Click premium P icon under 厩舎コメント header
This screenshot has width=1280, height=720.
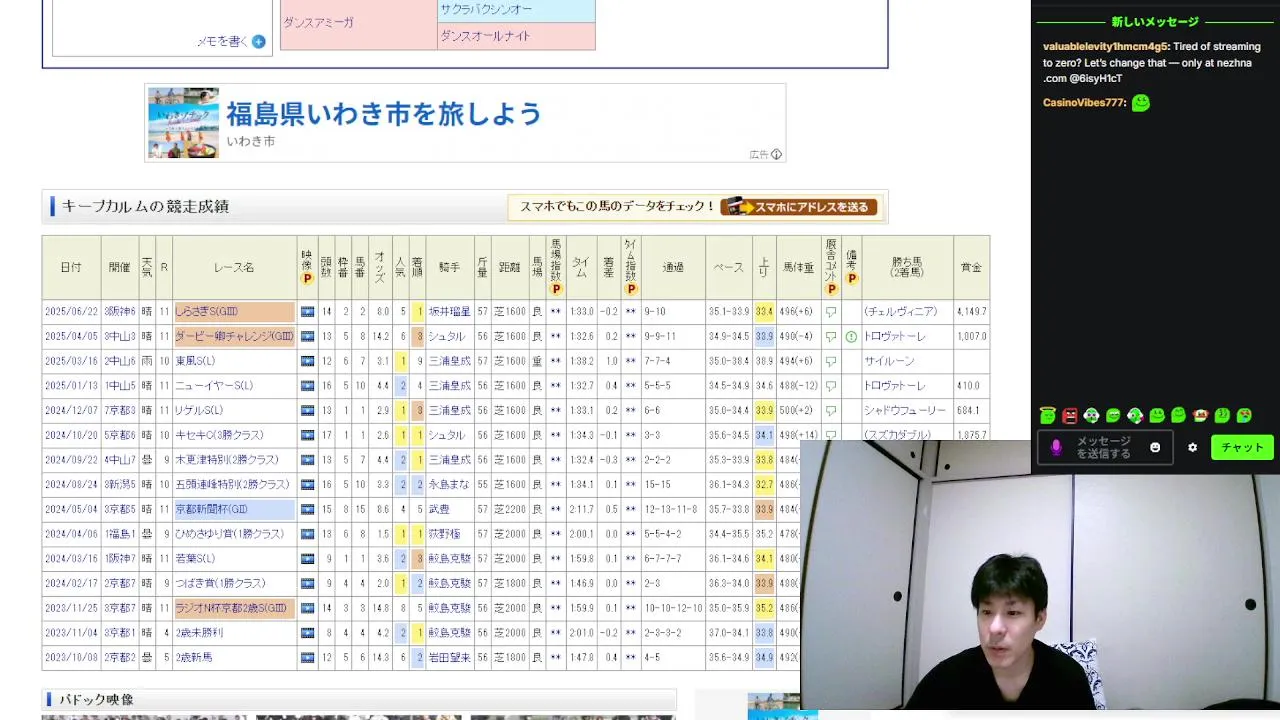831,289
